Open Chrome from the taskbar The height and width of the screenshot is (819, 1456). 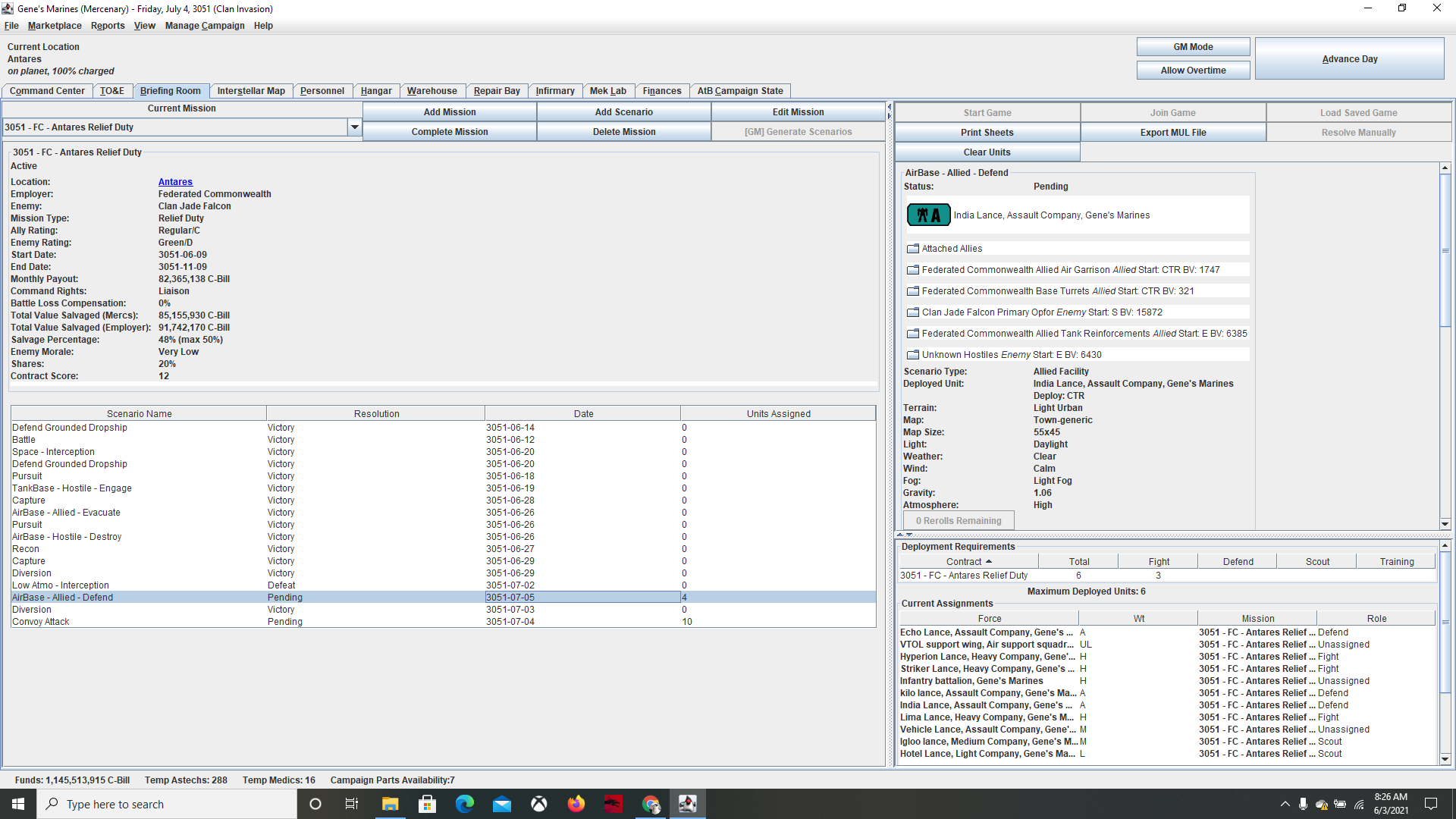[651, 804]
